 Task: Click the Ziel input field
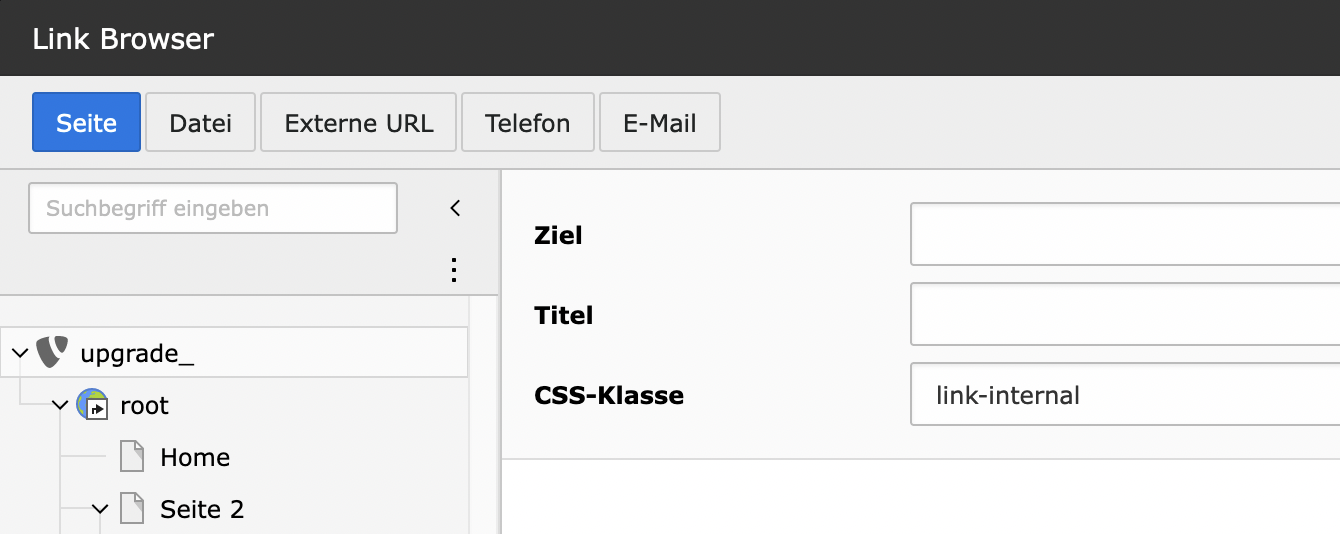pos(1124,235)
